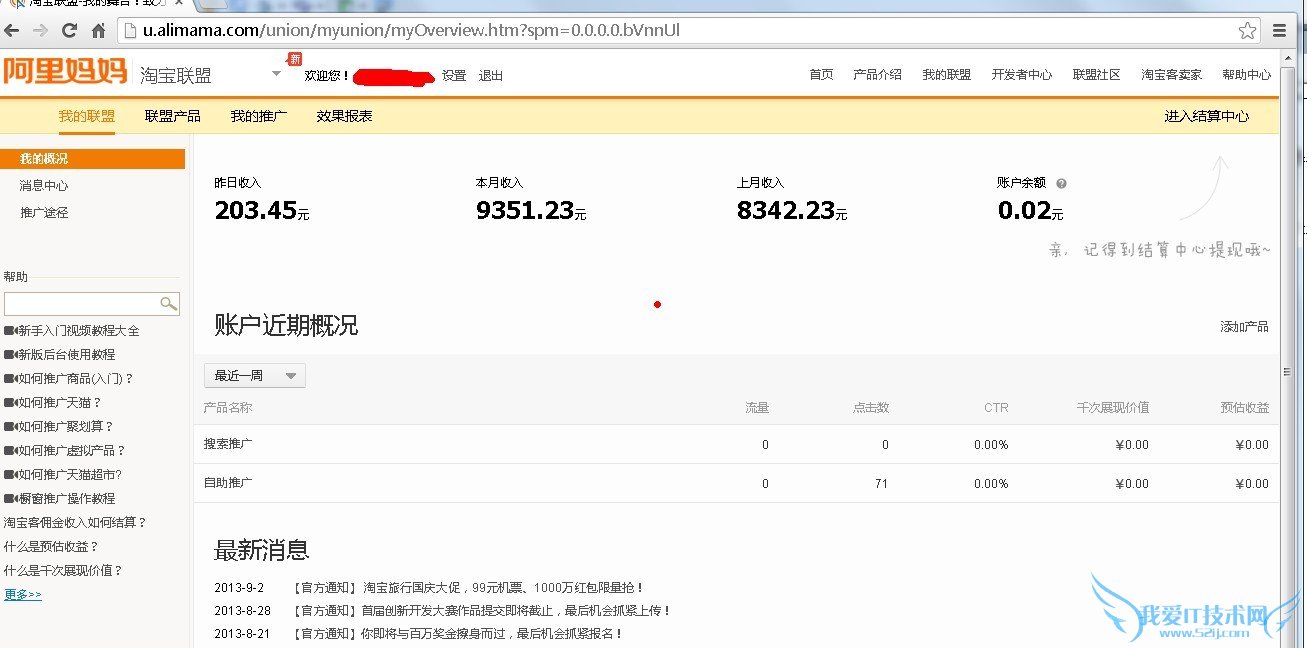The height and width of the screenshot is (648, 1307).
Task: Click the browser forward arrow
Action: [x=41, y=31]
